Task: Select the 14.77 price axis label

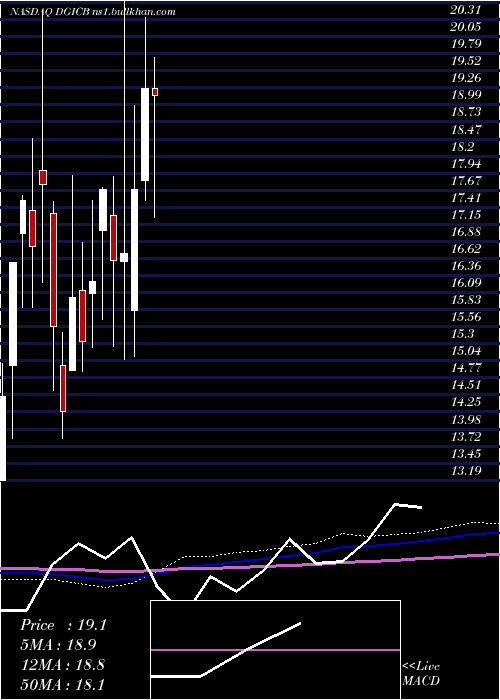Action: (x=466, y=368)
